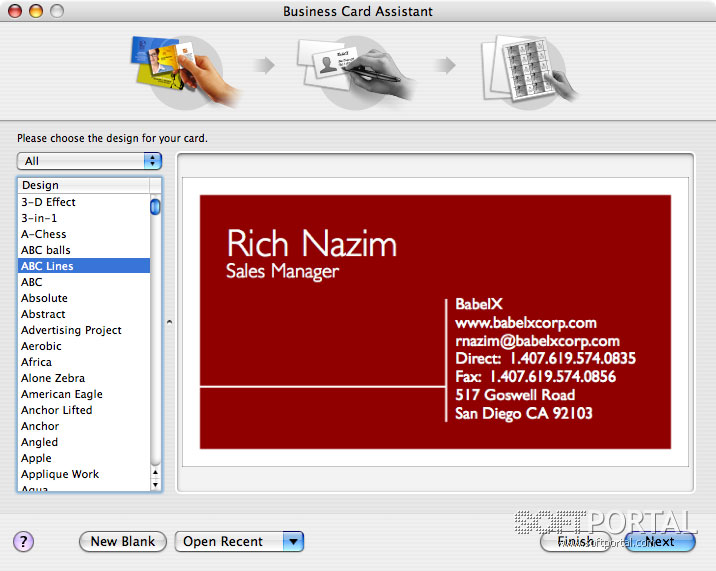Select the Aerobic design

coord(84,346)
